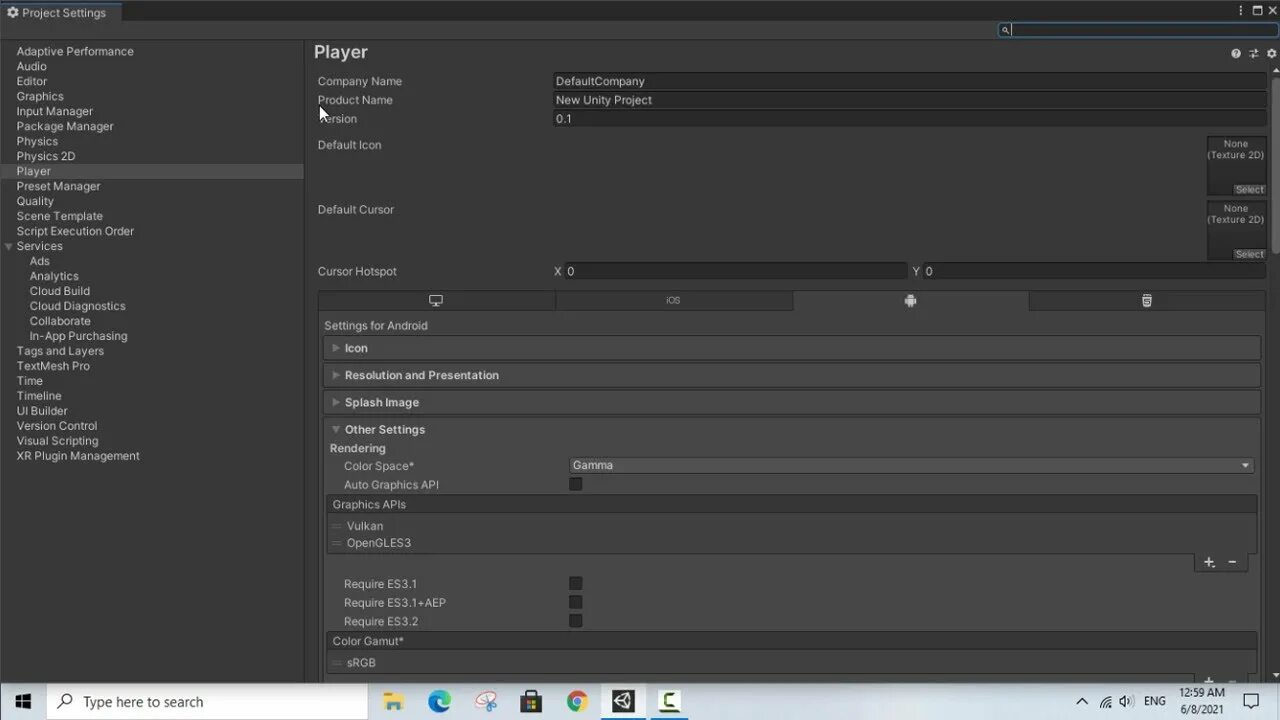1280x720 pixels.
Task: Select the sRGB color gamut entry
Action: [361, 663]
